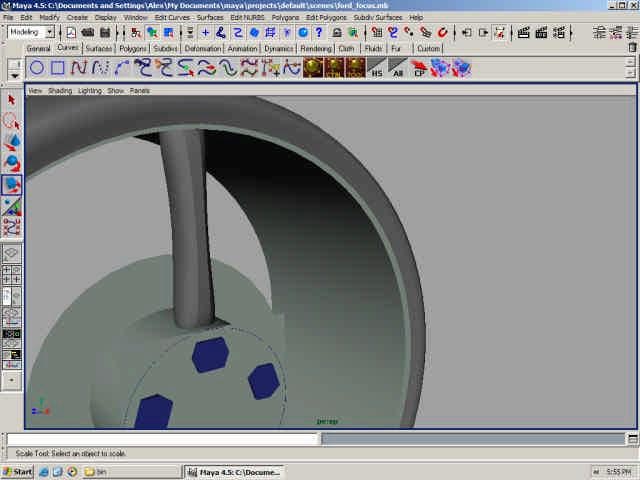Choose the Move tool in toolbox
The image size is (640, 480).
point(12,142)
